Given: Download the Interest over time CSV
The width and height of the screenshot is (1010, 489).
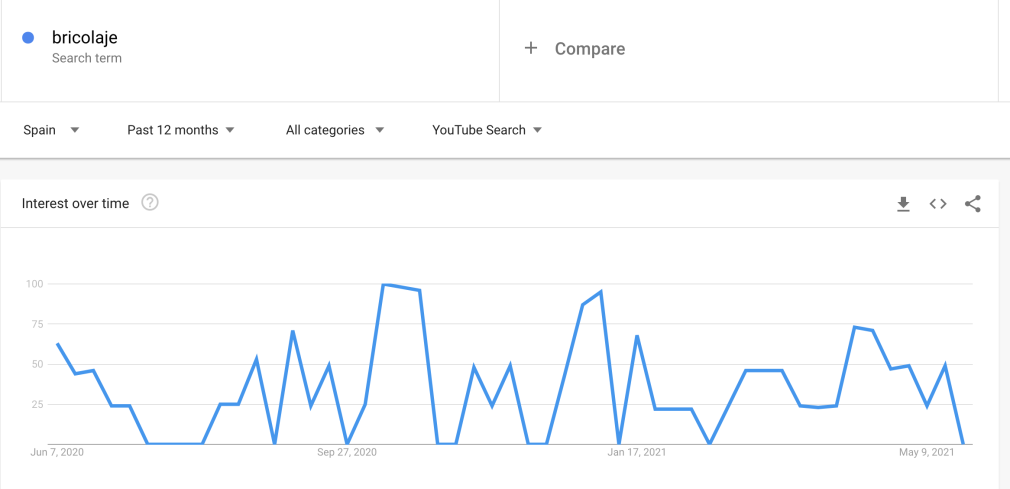Looking at the screenshot, I should click(903, 204).
